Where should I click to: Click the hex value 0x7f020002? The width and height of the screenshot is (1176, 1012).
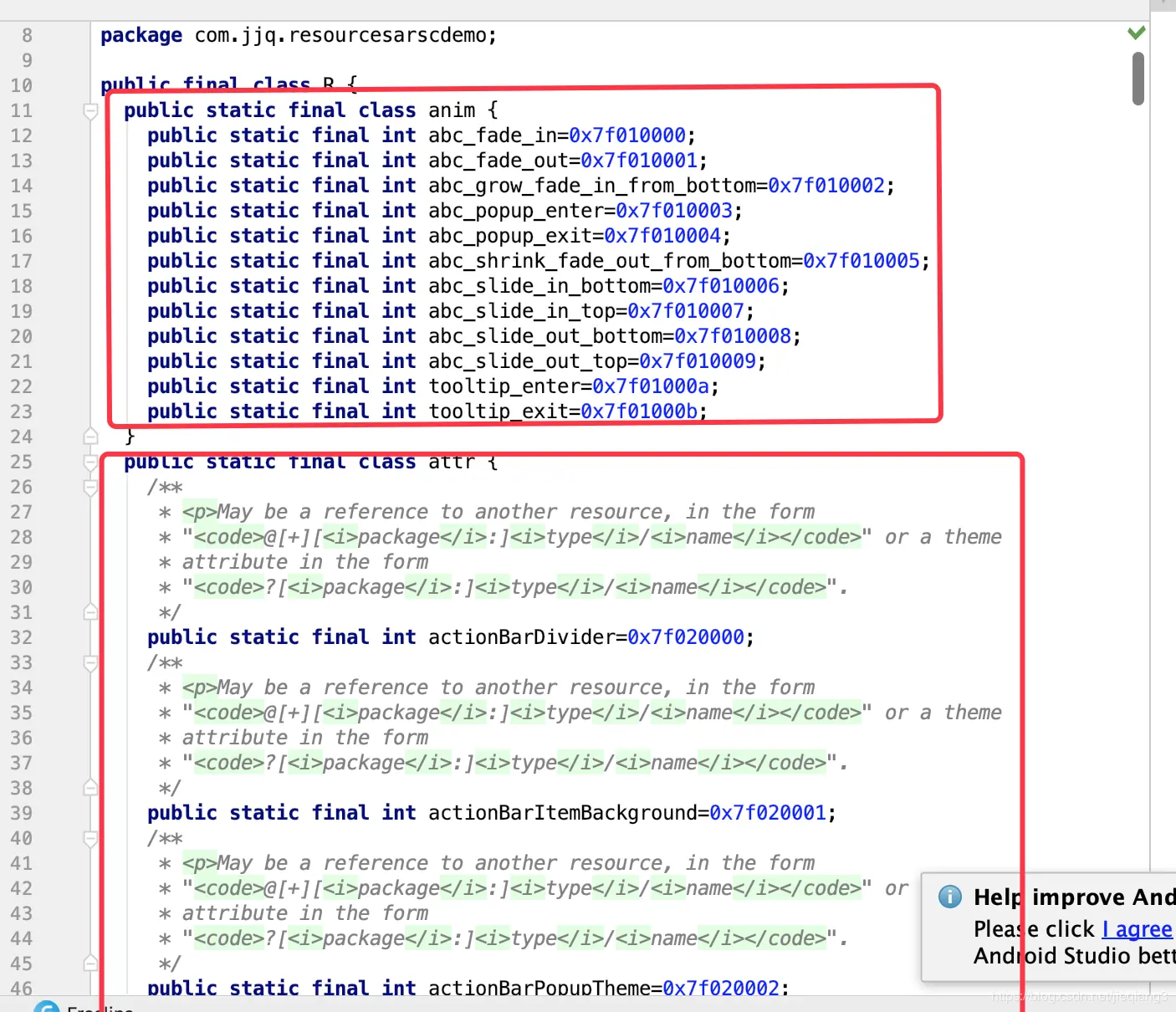coord(721,988)
